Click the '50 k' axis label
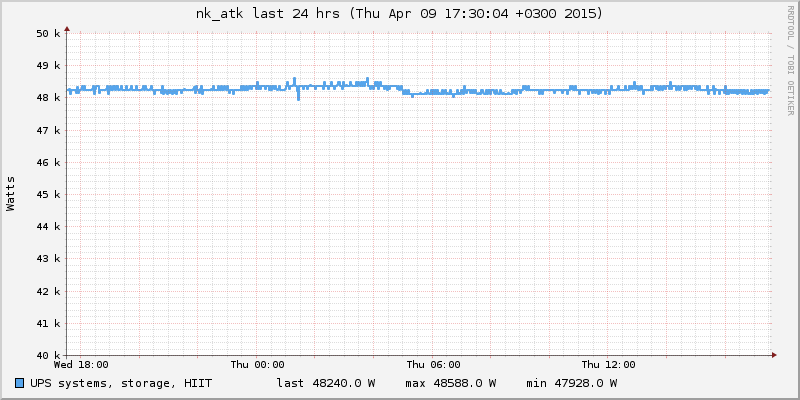 48,34
